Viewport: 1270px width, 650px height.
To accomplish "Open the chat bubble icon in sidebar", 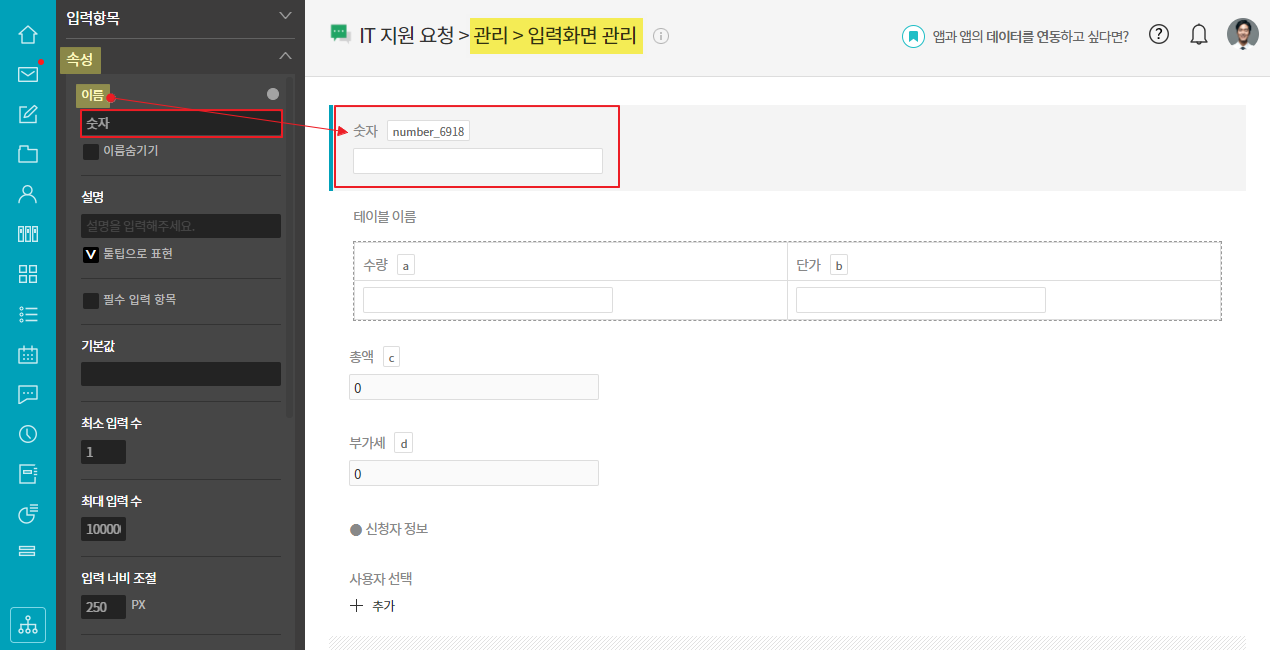I will 28,394.
